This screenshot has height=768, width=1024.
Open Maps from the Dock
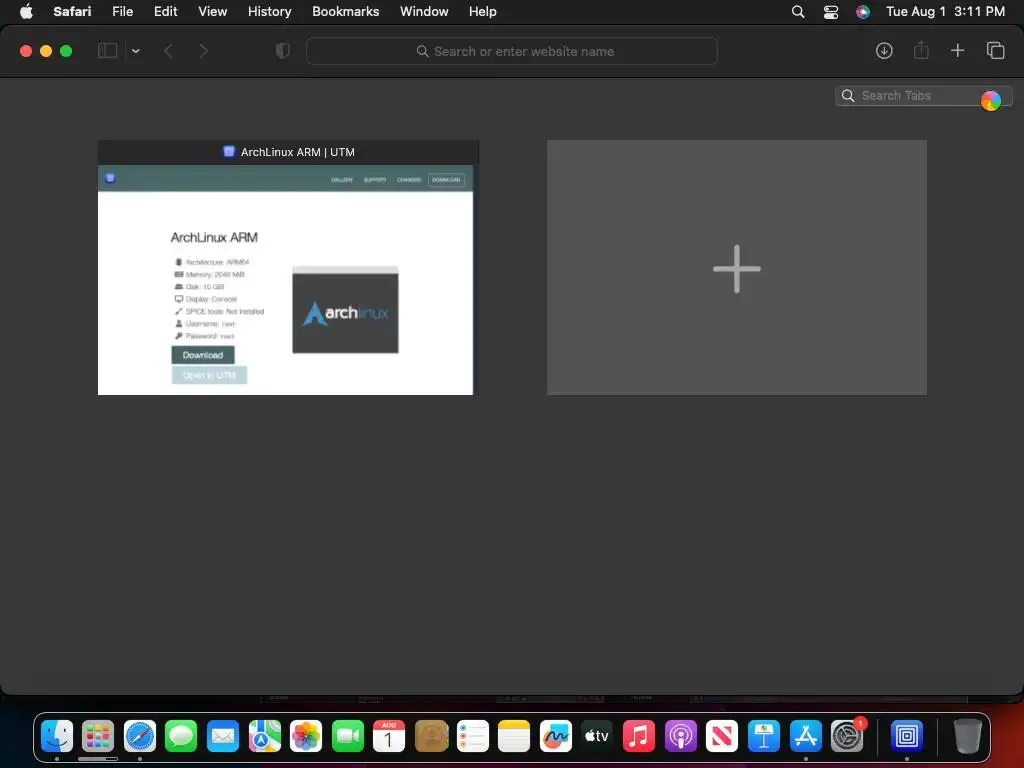pos(264,736)
